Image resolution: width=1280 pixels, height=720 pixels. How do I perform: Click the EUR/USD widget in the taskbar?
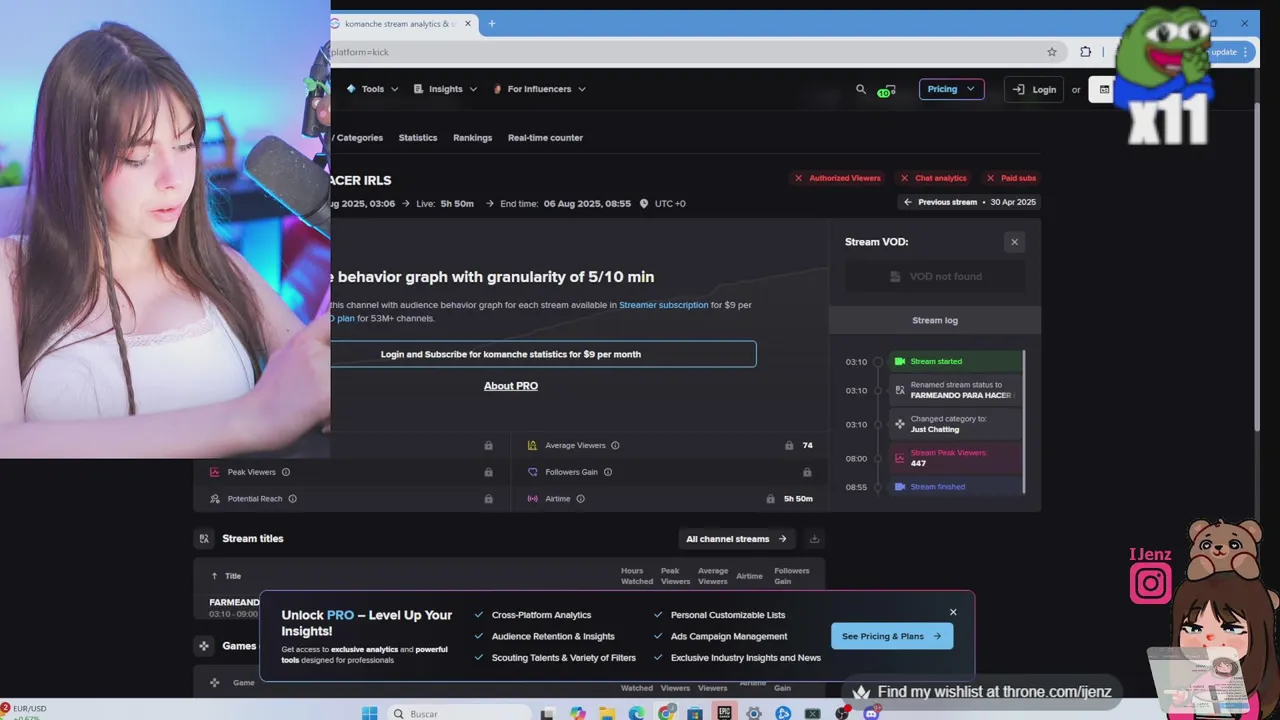pyautogui.click(x=24, y=712)
